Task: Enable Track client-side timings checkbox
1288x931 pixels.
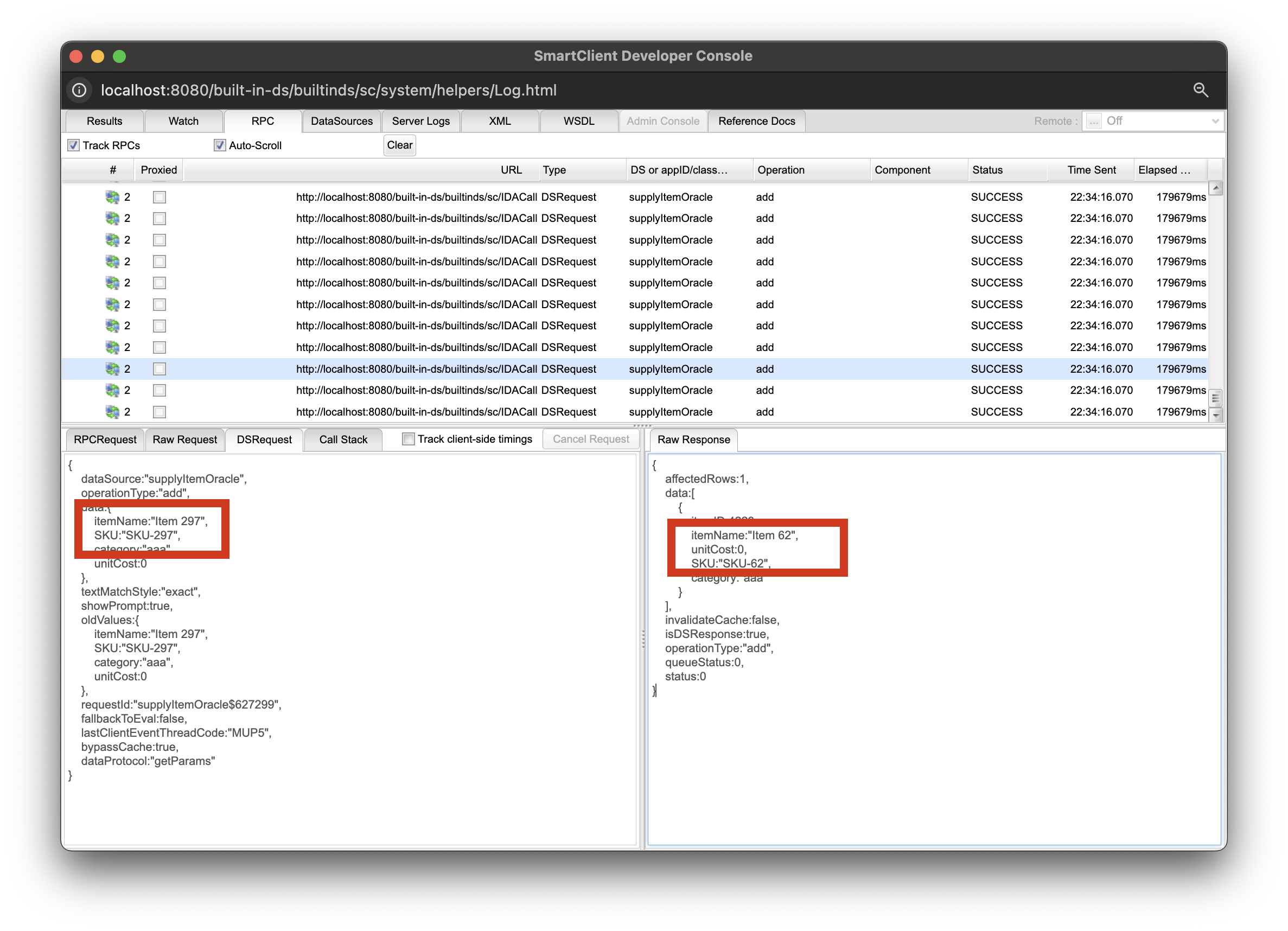Action: tap(409, 439)
